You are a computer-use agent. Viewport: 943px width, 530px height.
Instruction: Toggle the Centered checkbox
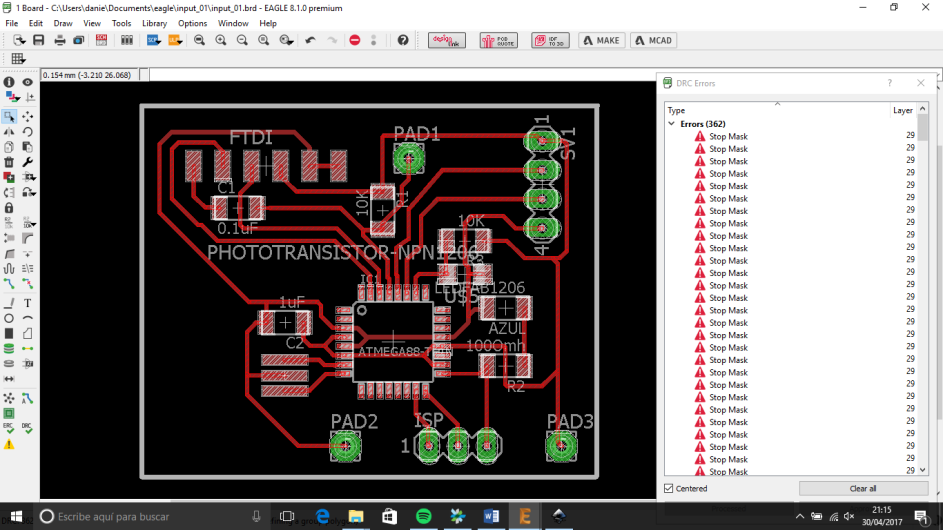(x=669, y=488)
